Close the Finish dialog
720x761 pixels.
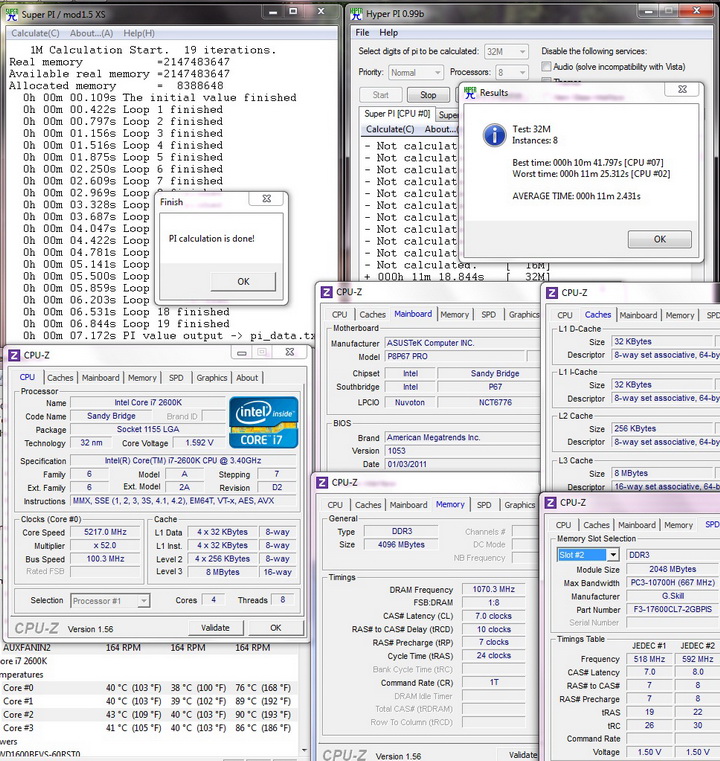pos(266,199)
